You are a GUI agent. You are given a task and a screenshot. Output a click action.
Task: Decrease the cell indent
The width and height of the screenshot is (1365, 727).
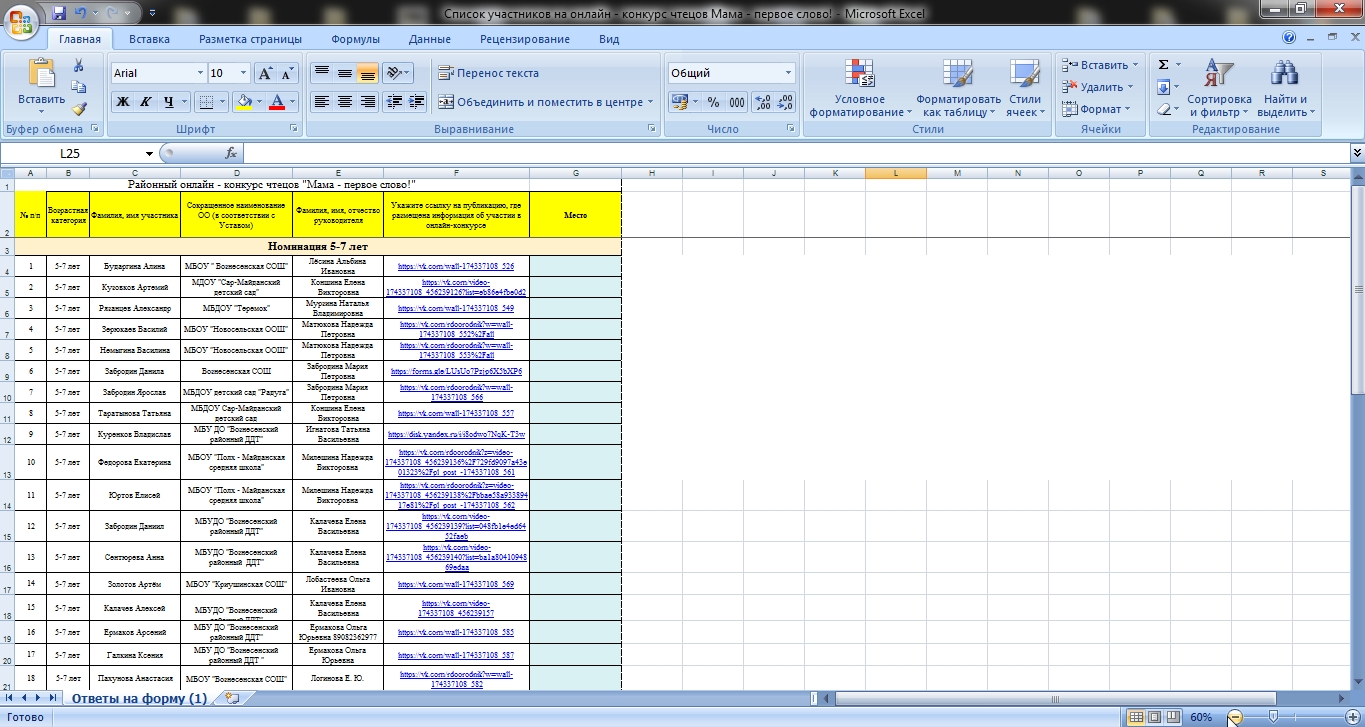(x=393, y=101)
